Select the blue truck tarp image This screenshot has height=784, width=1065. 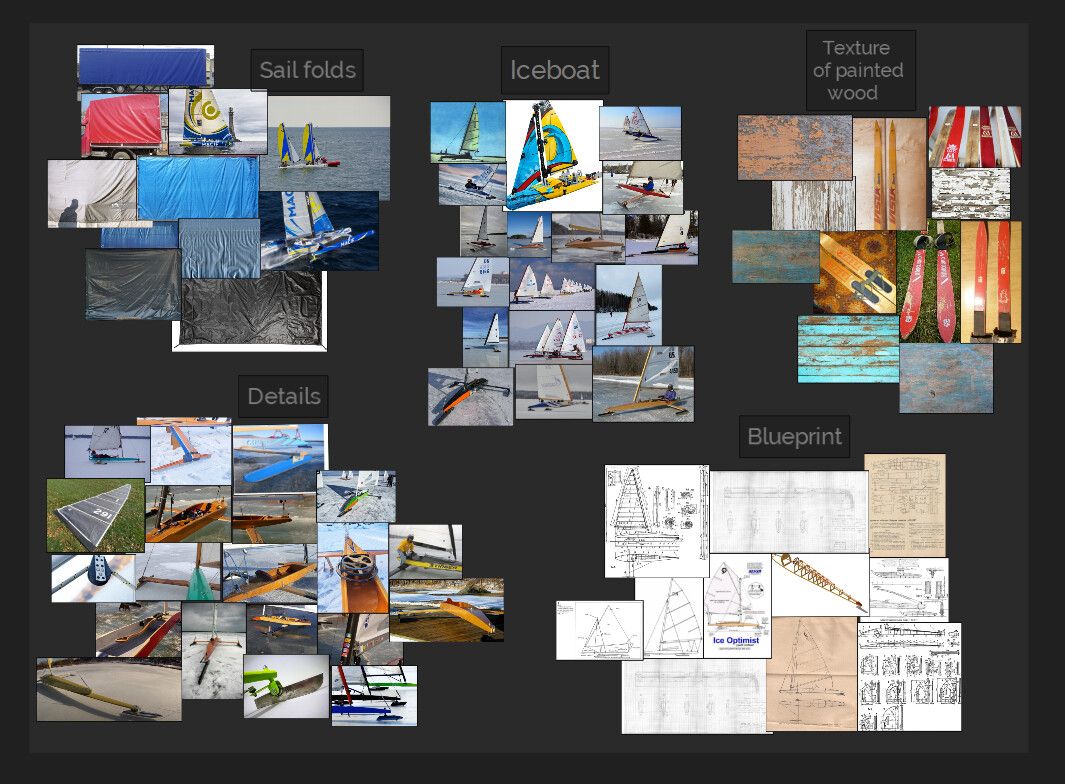click(143, 67)
